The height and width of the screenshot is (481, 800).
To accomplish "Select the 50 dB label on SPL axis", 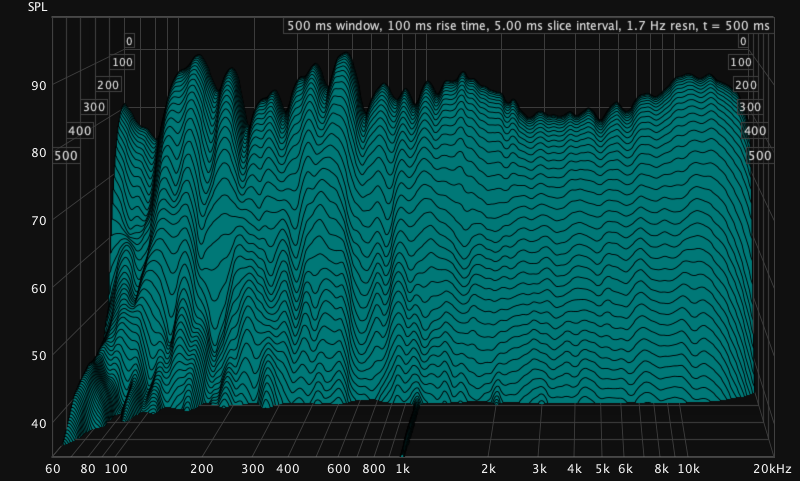I will click(x=39, y=356).
